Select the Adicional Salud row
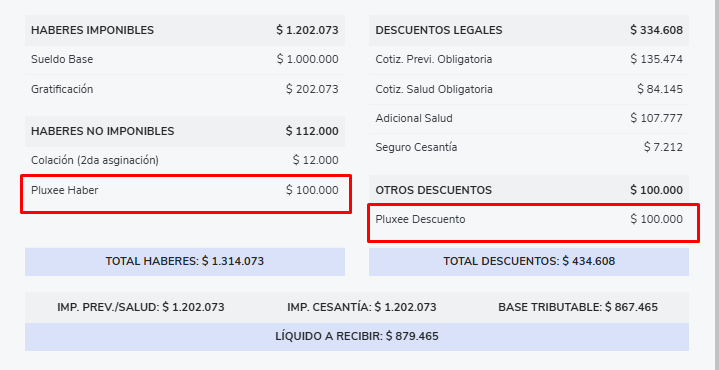The width and height of the screenshot is (719, 370). click(529, 118)
